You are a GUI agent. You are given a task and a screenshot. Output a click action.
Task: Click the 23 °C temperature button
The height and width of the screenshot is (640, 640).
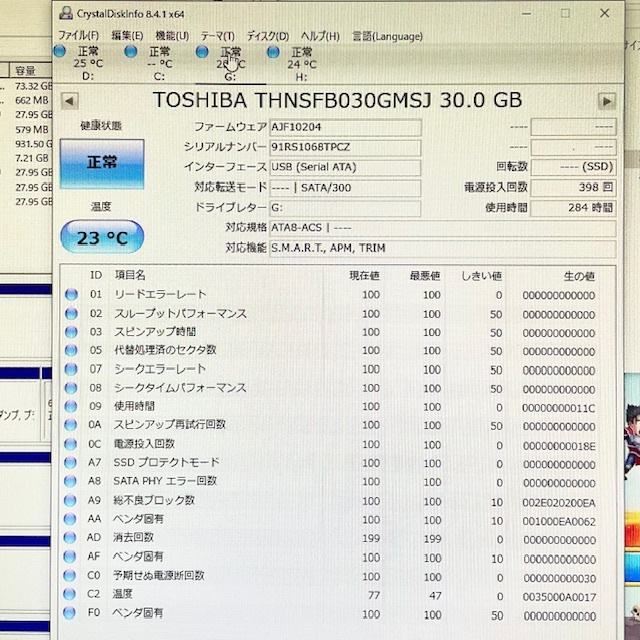pyautogui.click(x=102, y=237)
